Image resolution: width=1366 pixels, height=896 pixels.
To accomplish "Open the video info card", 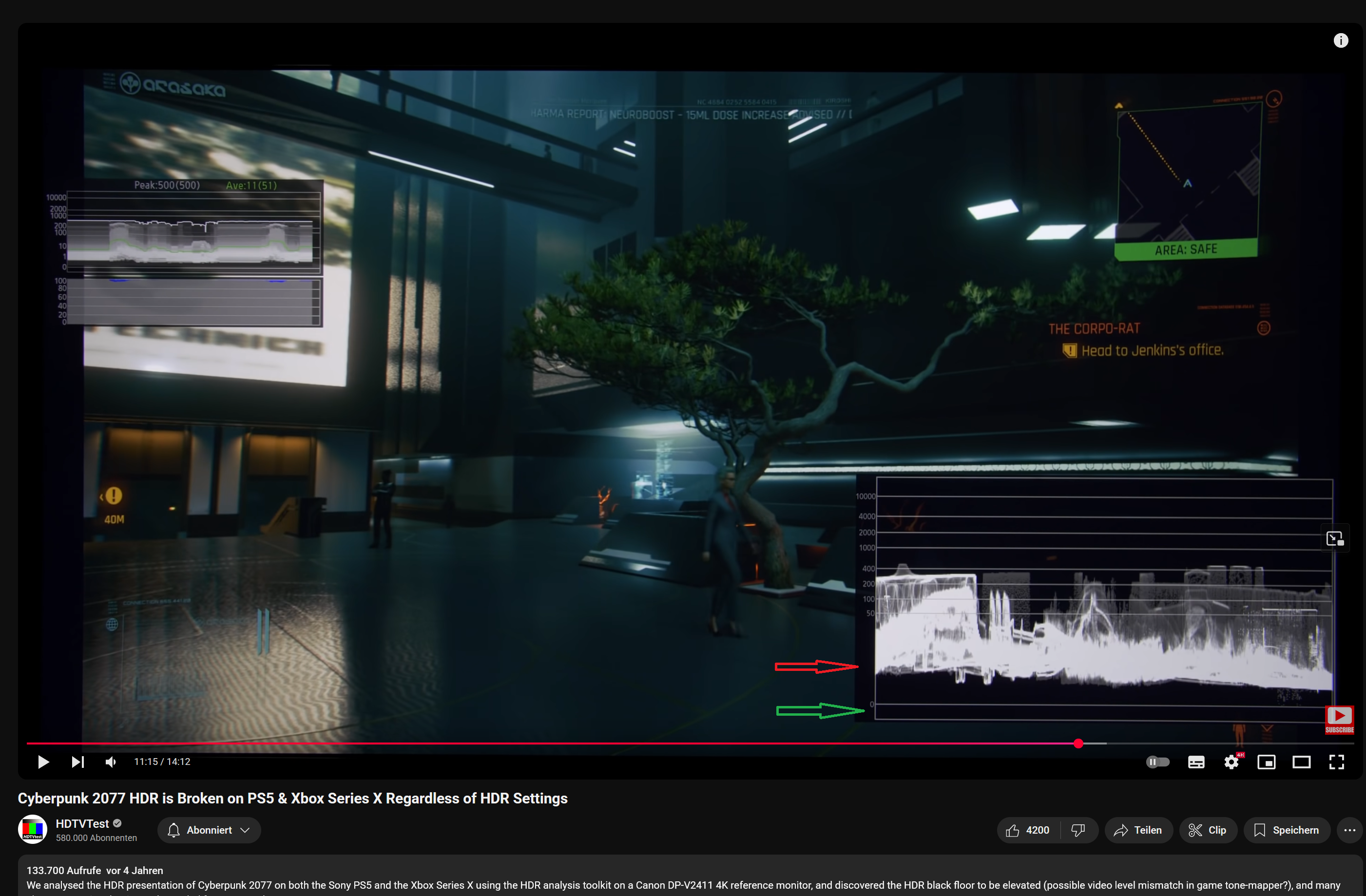I will (1340, 40).
